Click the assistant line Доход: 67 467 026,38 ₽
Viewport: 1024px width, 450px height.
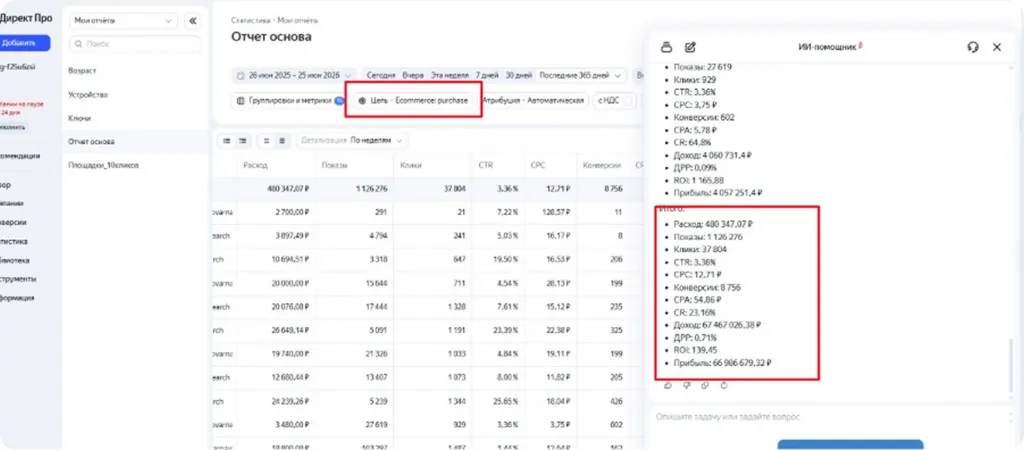718,324
